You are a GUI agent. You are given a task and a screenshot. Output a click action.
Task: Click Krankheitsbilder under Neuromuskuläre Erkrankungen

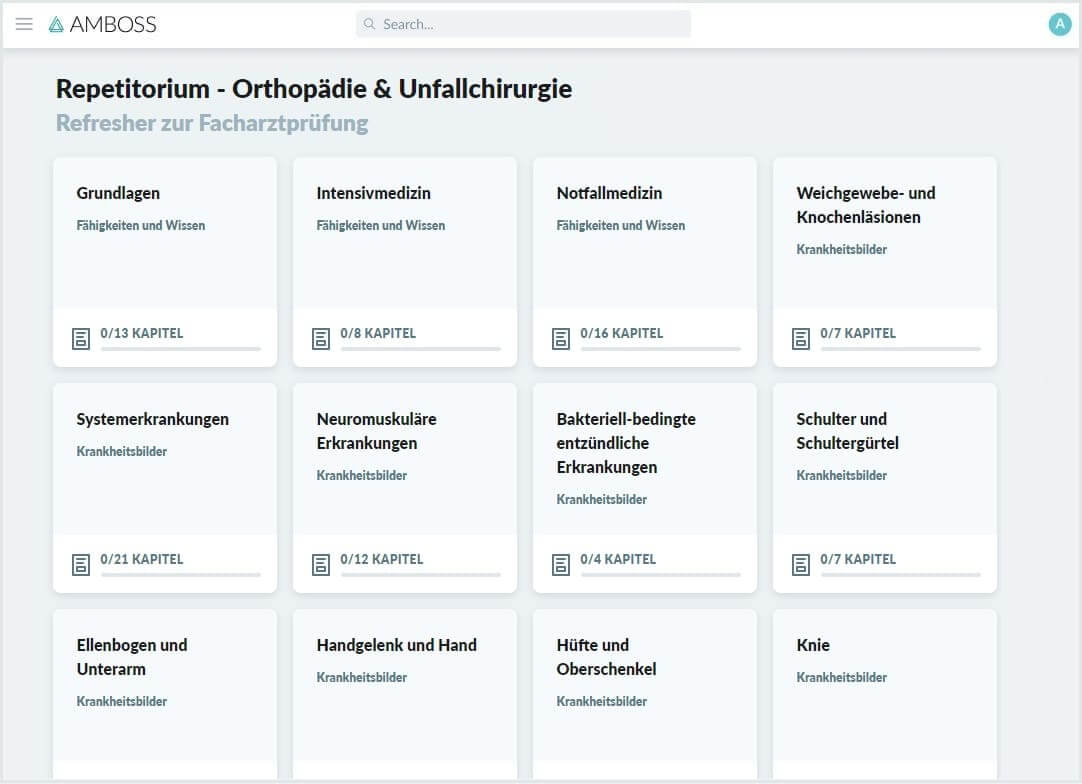[x=362, y=476]
